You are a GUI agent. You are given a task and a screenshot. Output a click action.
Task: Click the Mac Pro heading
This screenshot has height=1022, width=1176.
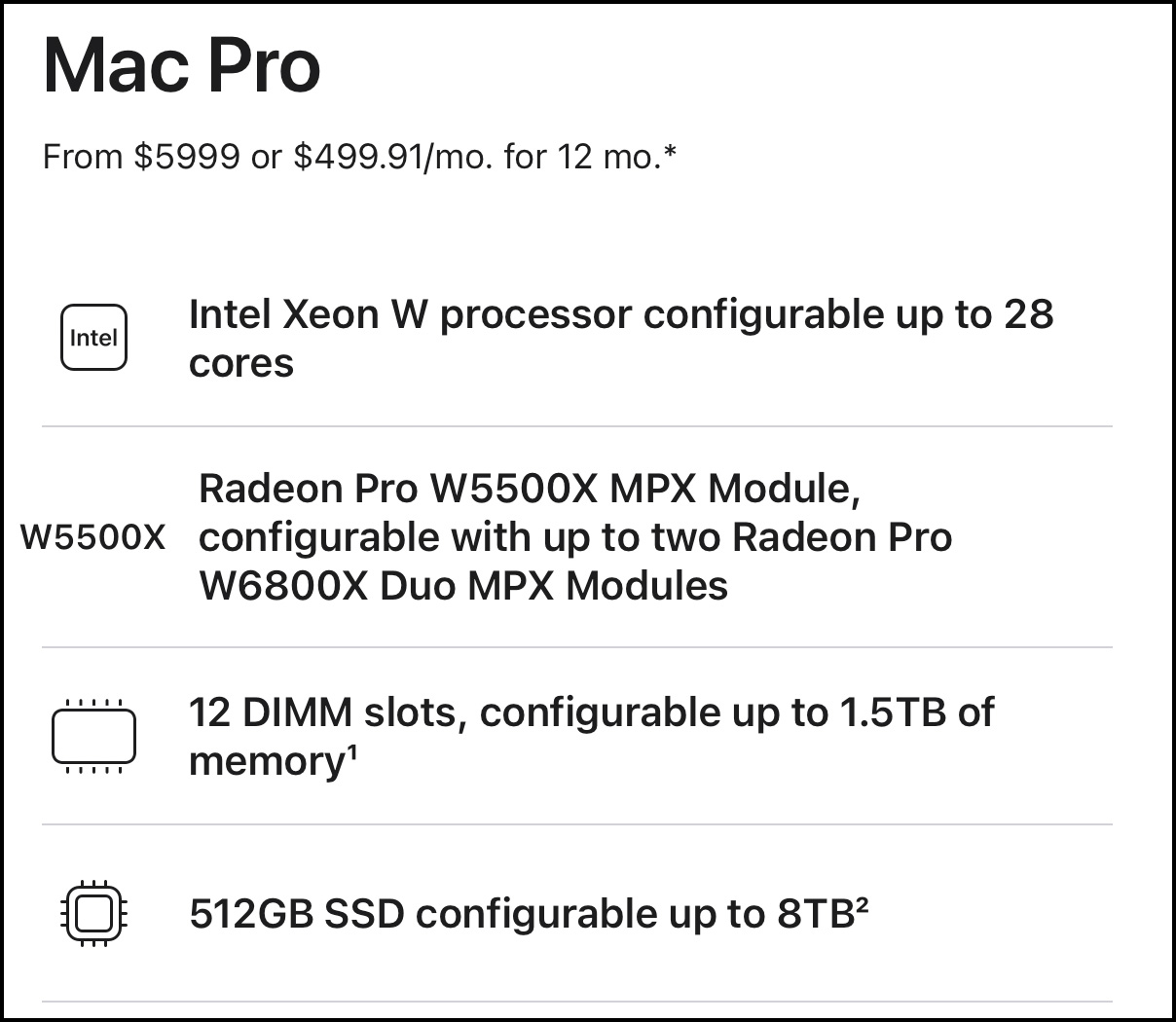[x=182, y=65]
